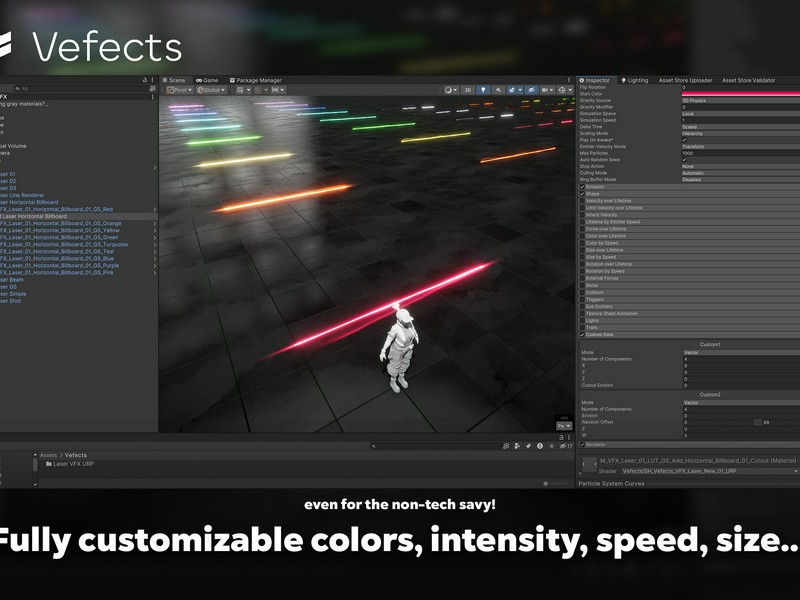
Task: Open the Global handle rotation dropdown
Action: [x=211, y=90]
